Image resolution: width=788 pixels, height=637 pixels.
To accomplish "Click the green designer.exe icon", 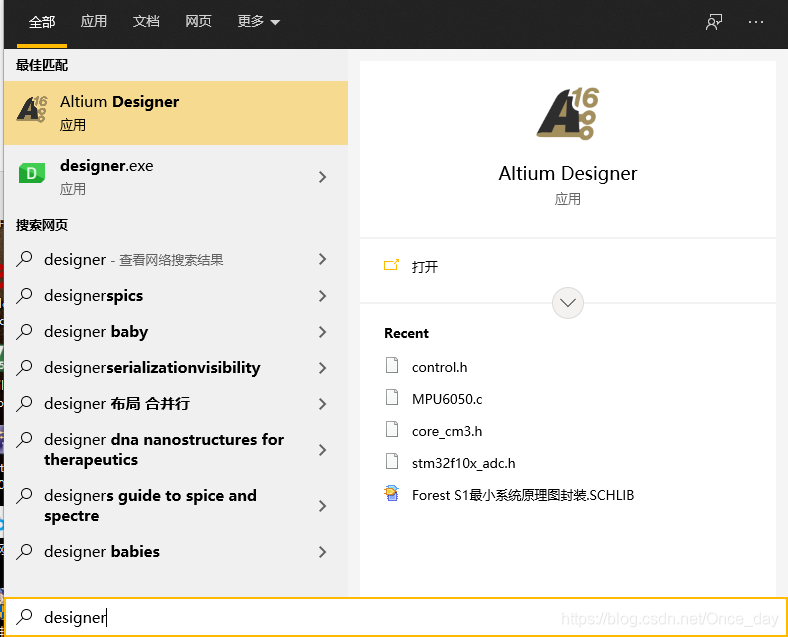I will [x=32, y=173].
